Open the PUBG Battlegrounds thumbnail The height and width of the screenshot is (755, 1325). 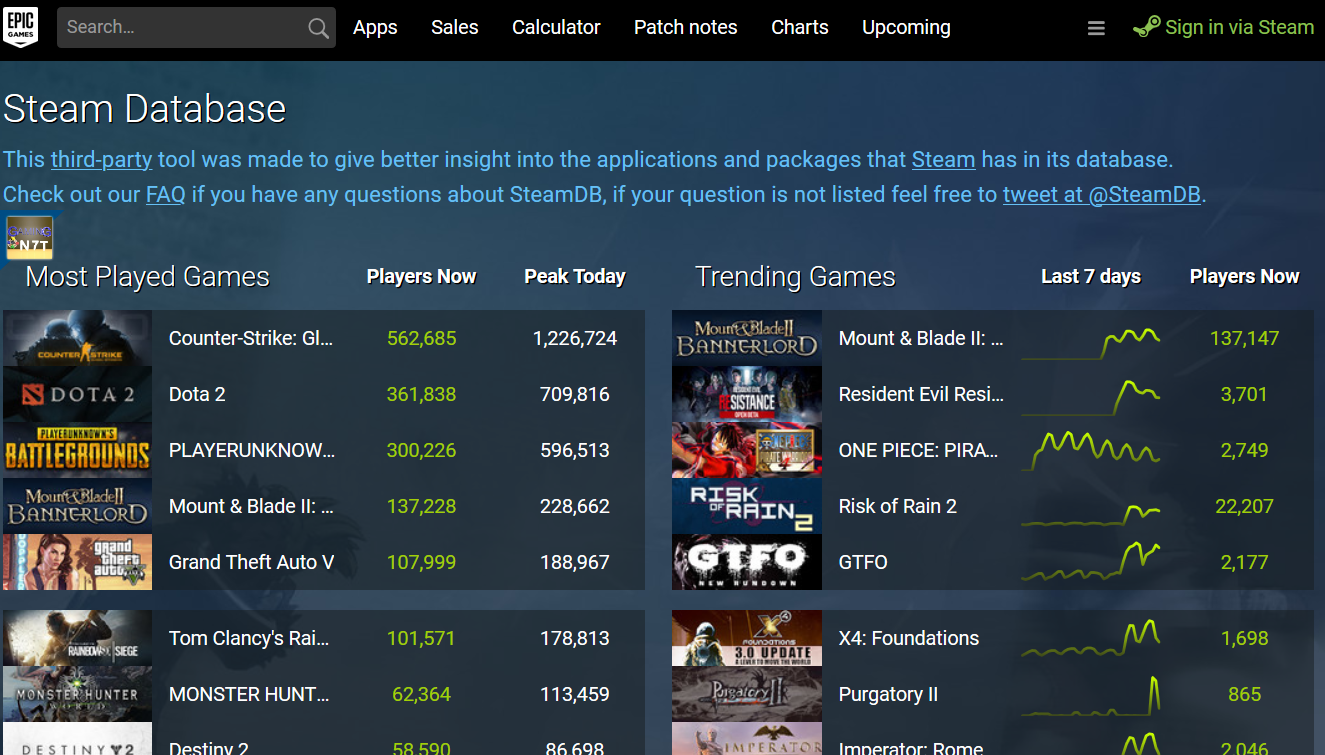[78, 450]
